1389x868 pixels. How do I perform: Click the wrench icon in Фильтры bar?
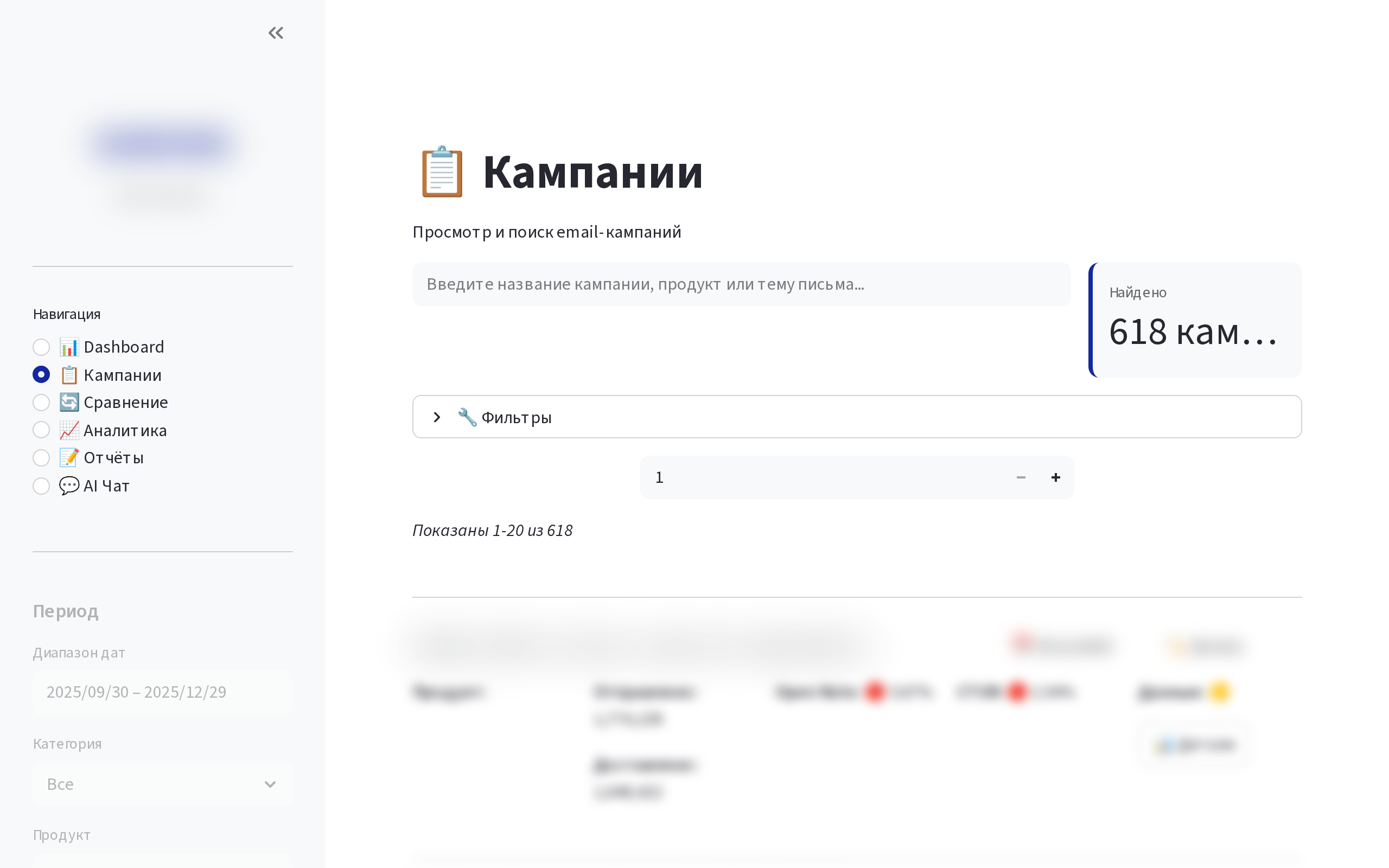(468, 417)
